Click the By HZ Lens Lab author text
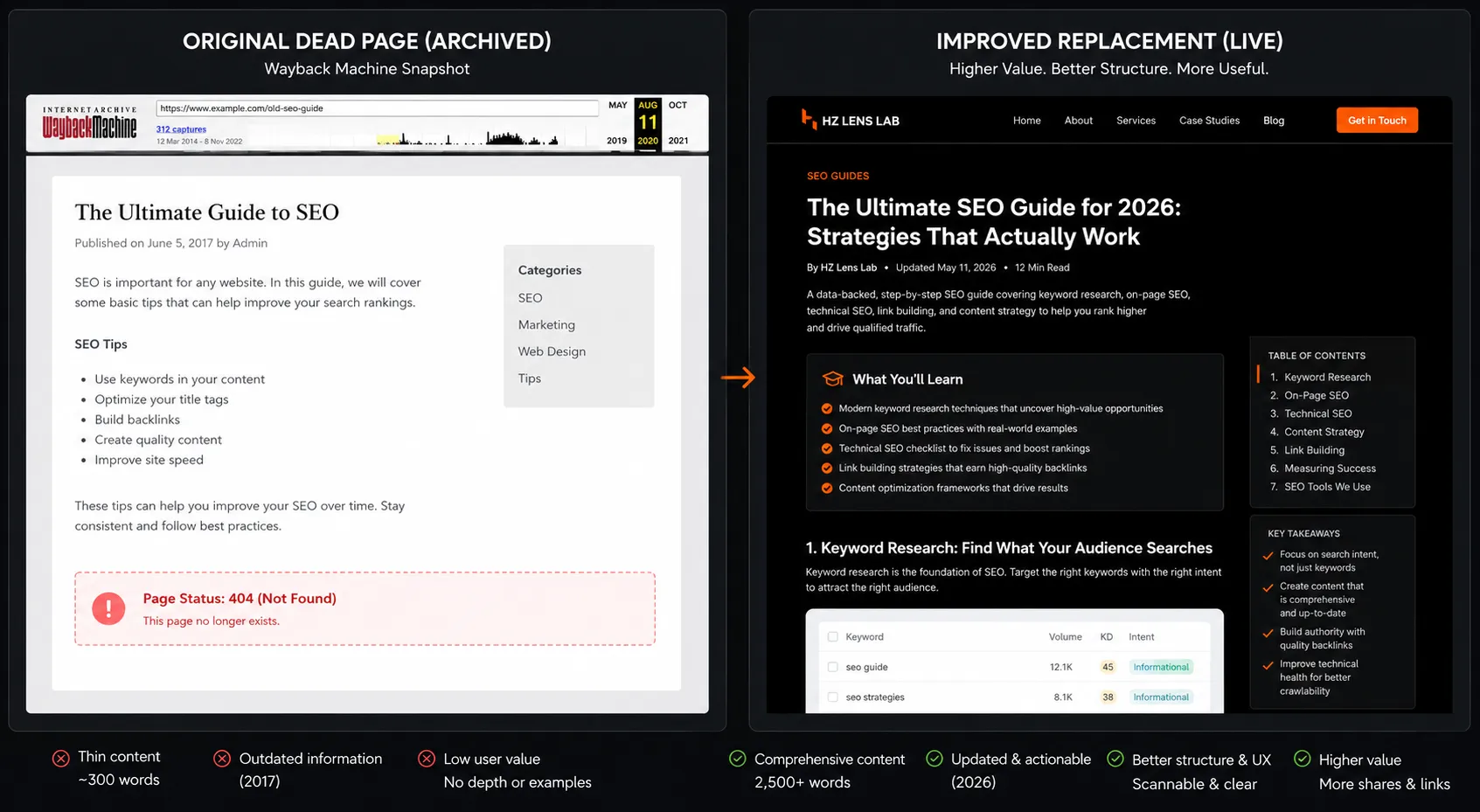 click(841, 267)
